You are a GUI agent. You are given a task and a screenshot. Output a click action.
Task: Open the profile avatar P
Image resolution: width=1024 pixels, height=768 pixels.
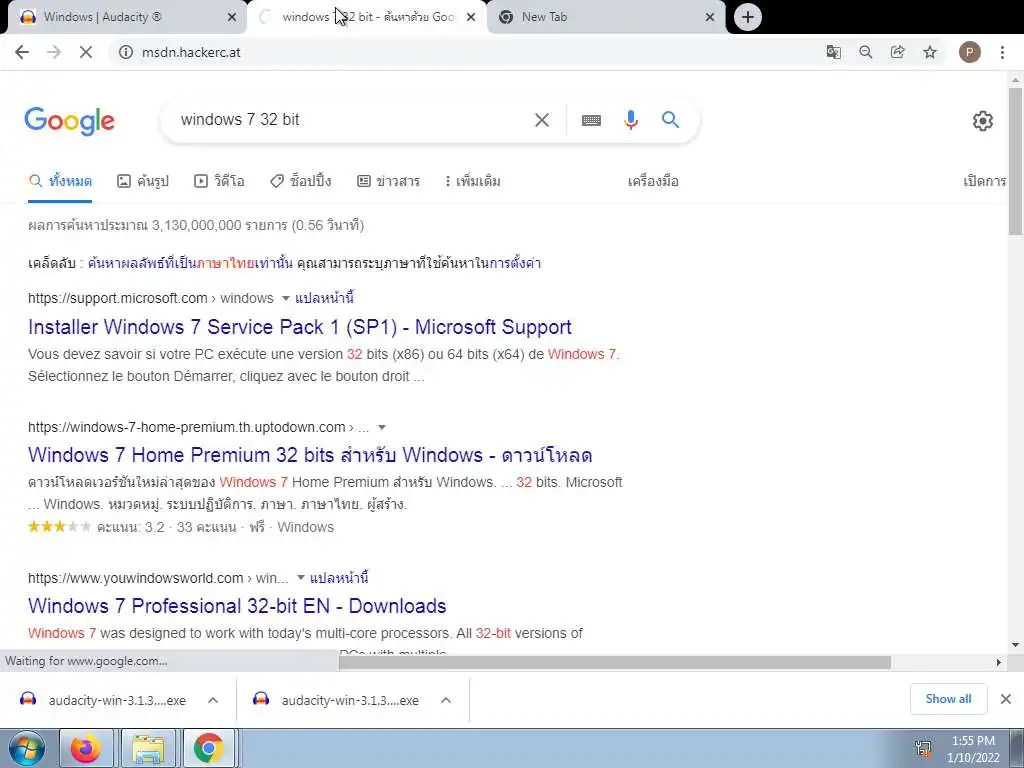pyautogui.click(x=969, y=52)
